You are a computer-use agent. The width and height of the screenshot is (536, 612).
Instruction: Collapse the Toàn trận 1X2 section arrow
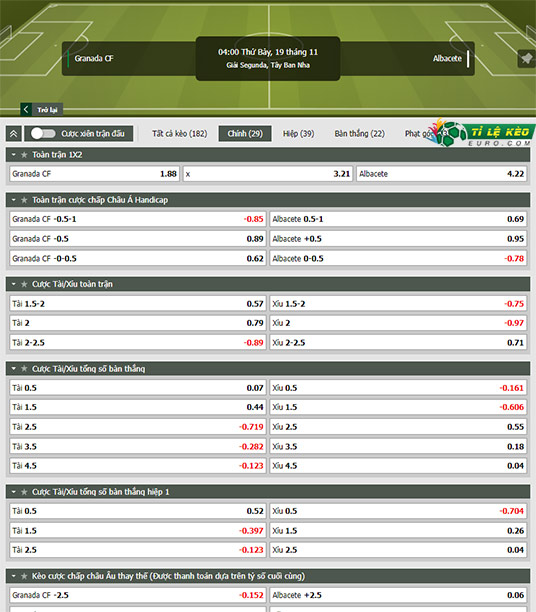pyautogui.click(x=14, y=155)
